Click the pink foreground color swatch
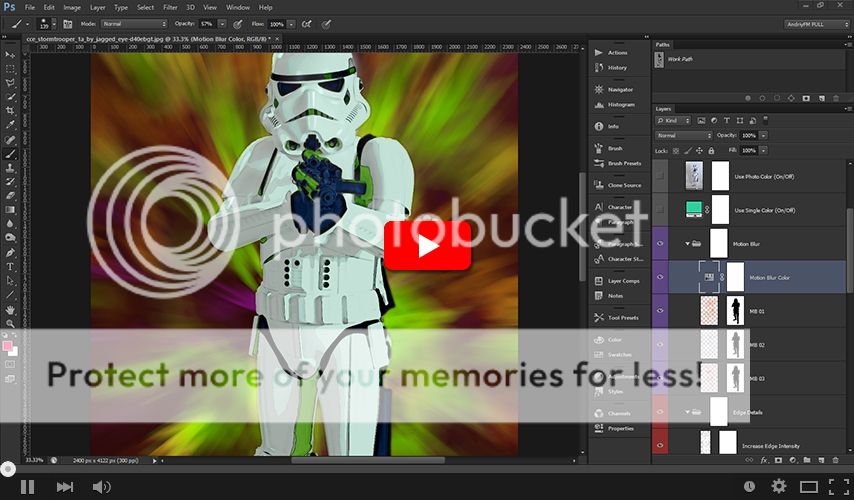 pos(8,346)
